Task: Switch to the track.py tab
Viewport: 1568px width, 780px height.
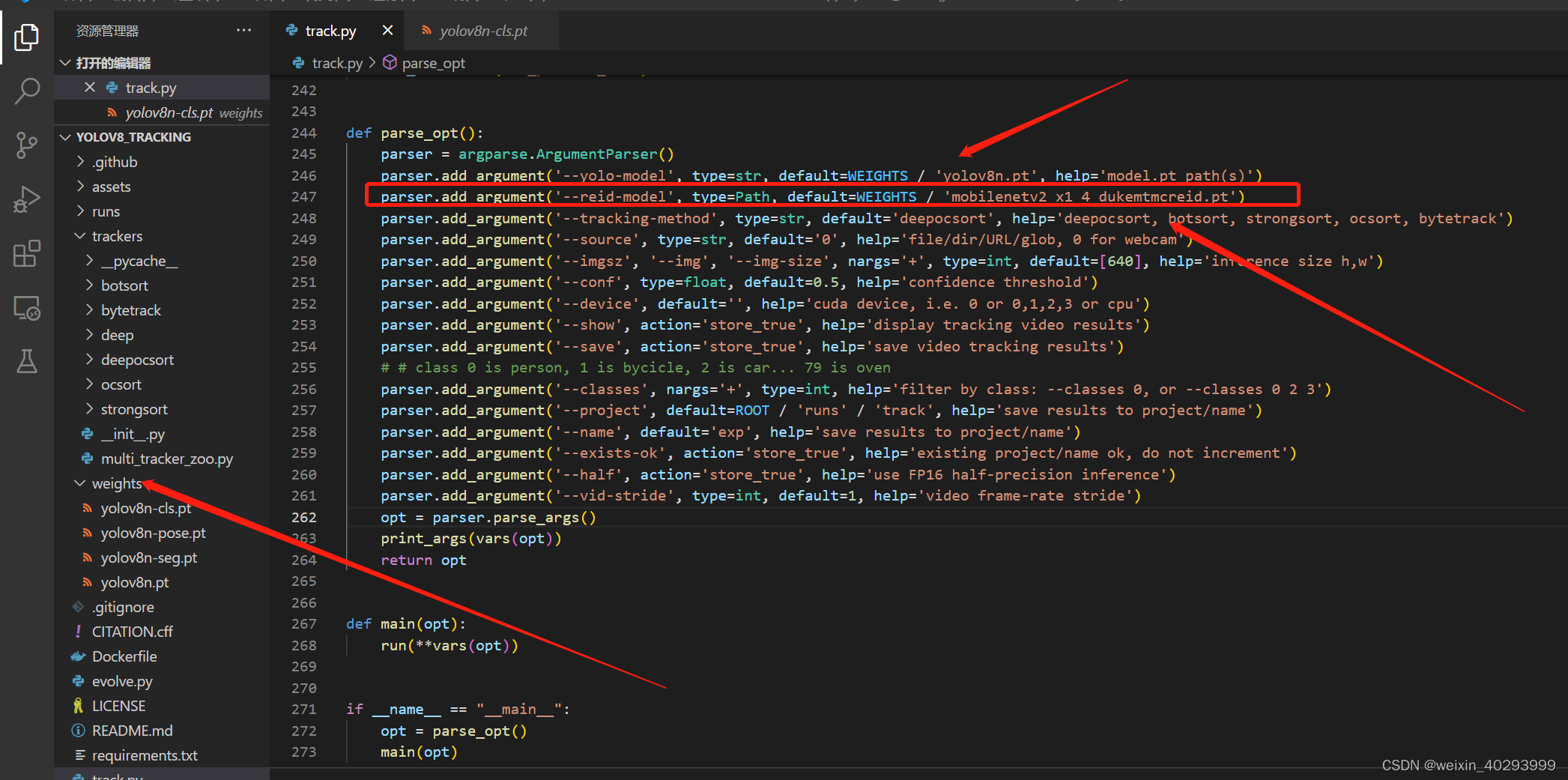Action: pyautogui.click(x=330, y=31)
